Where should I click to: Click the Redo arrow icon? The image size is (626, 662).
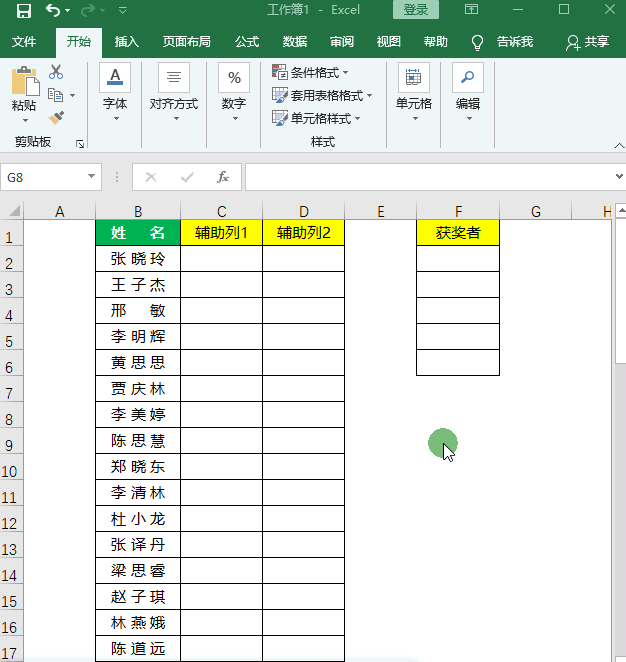pyautogui.click(x=88, y=10)
